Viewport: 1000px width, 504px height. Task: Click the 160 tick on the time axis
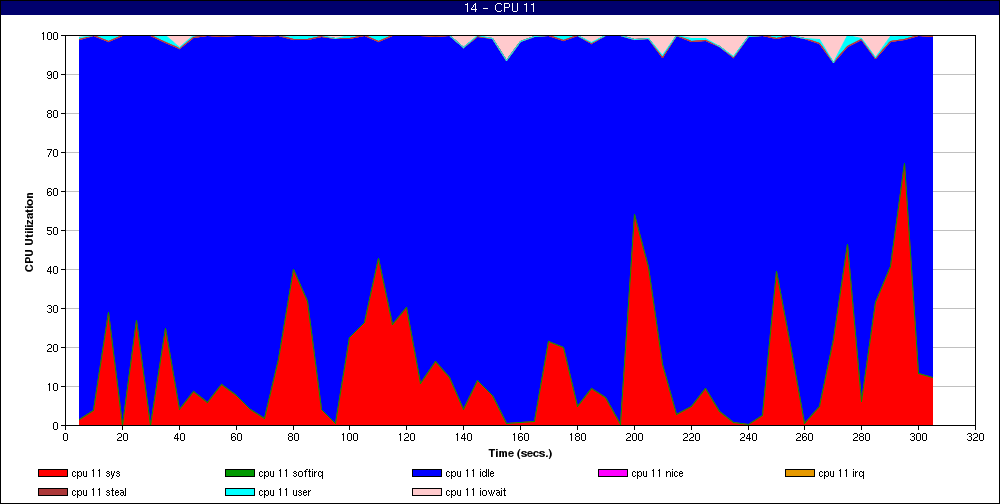(520, 437)
